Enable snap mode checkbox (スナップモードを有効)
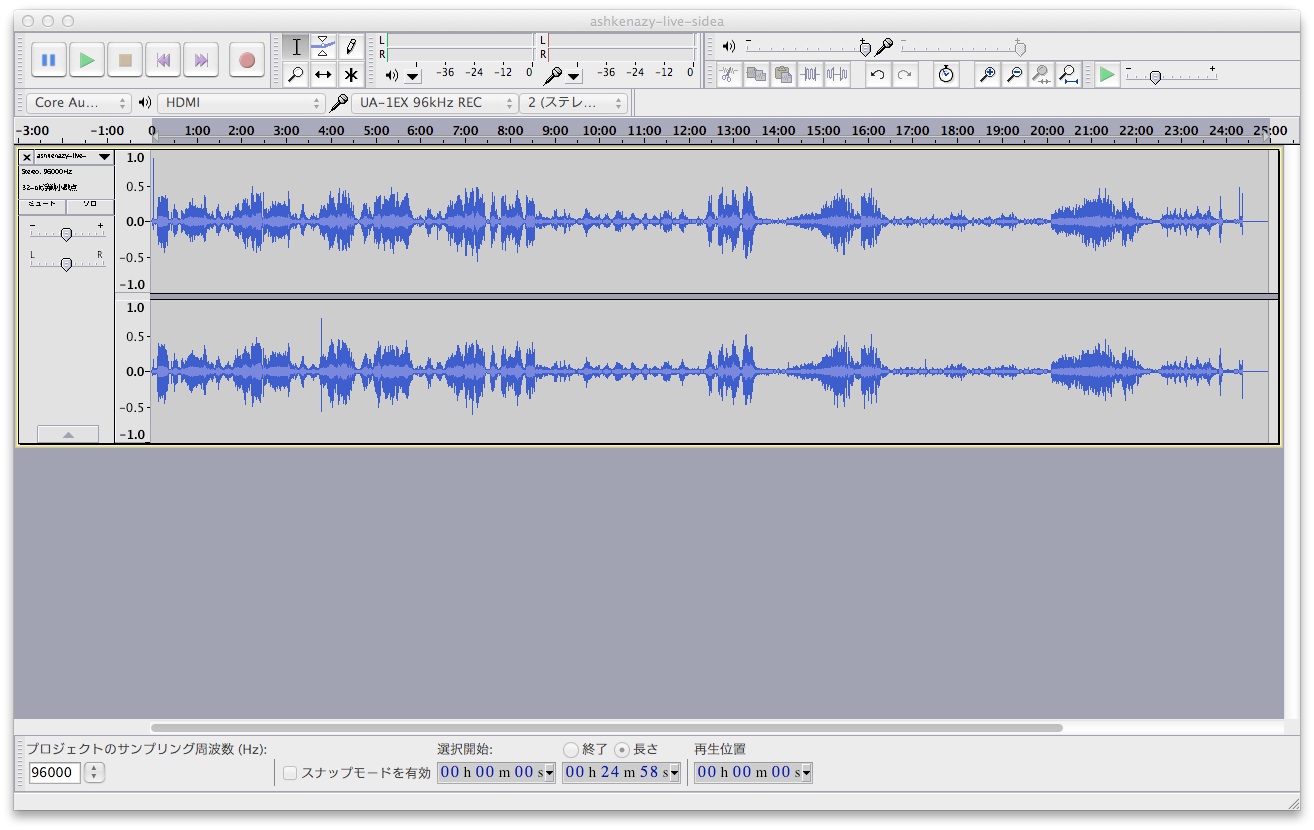 point(290,773)
